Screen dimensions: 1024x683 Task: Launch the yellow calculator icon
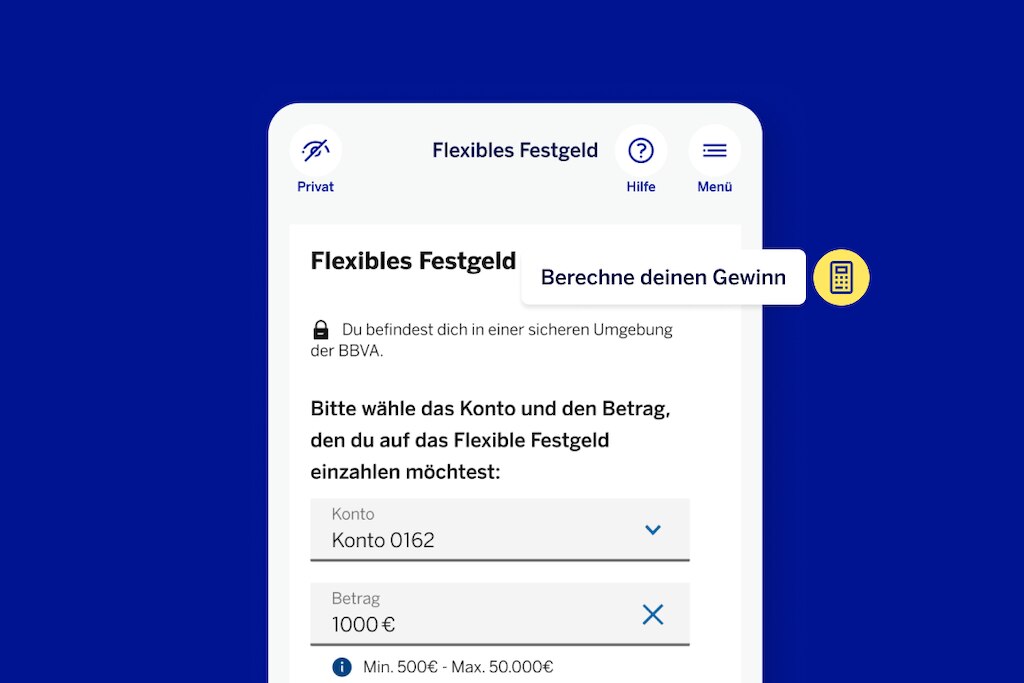click(841, 277)
